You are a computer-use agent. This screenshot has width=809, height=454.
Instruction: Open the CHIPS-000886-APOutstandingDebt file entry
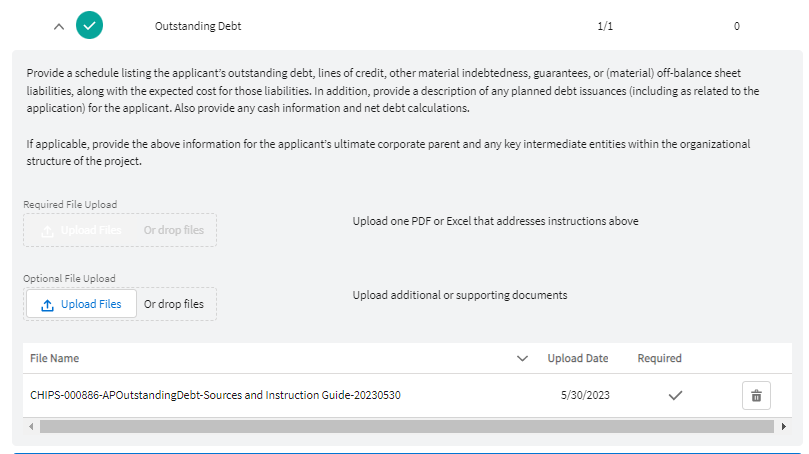click(x=215, y=395)
